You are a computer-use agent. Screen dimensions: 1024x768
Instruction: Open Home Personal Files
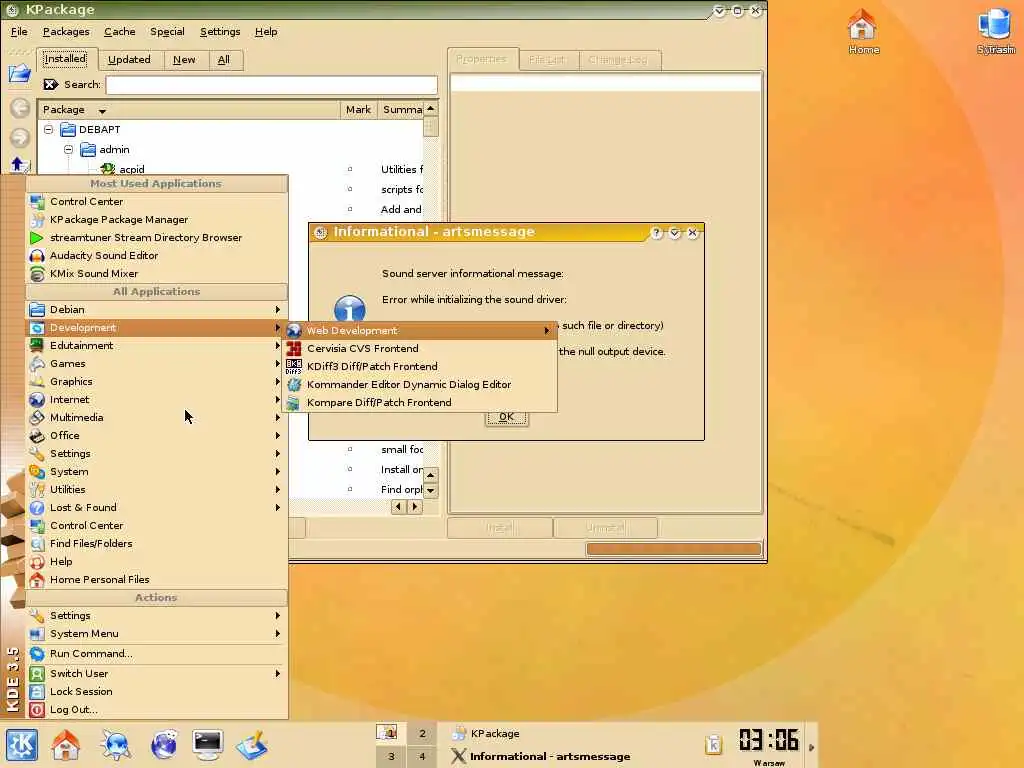157,579
